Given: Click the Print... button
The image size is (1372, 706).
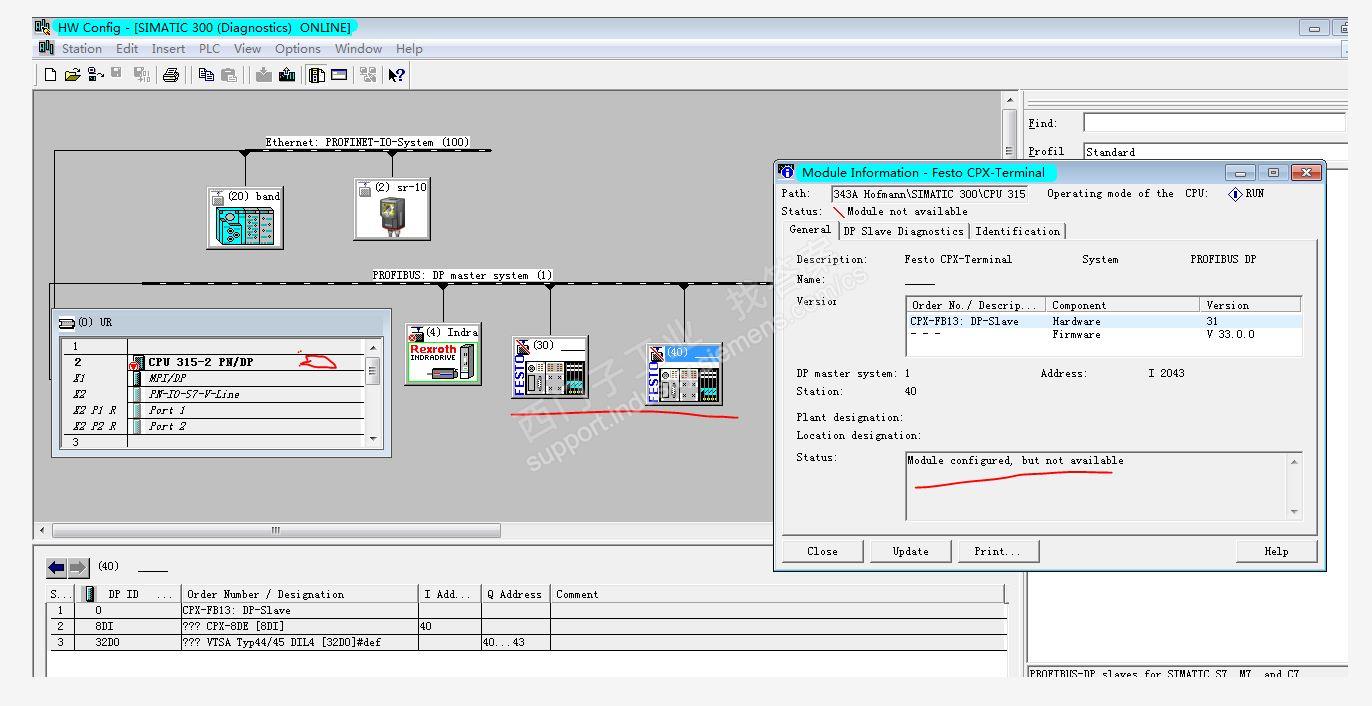Looking at the screenshot, I should coord(997,551).
